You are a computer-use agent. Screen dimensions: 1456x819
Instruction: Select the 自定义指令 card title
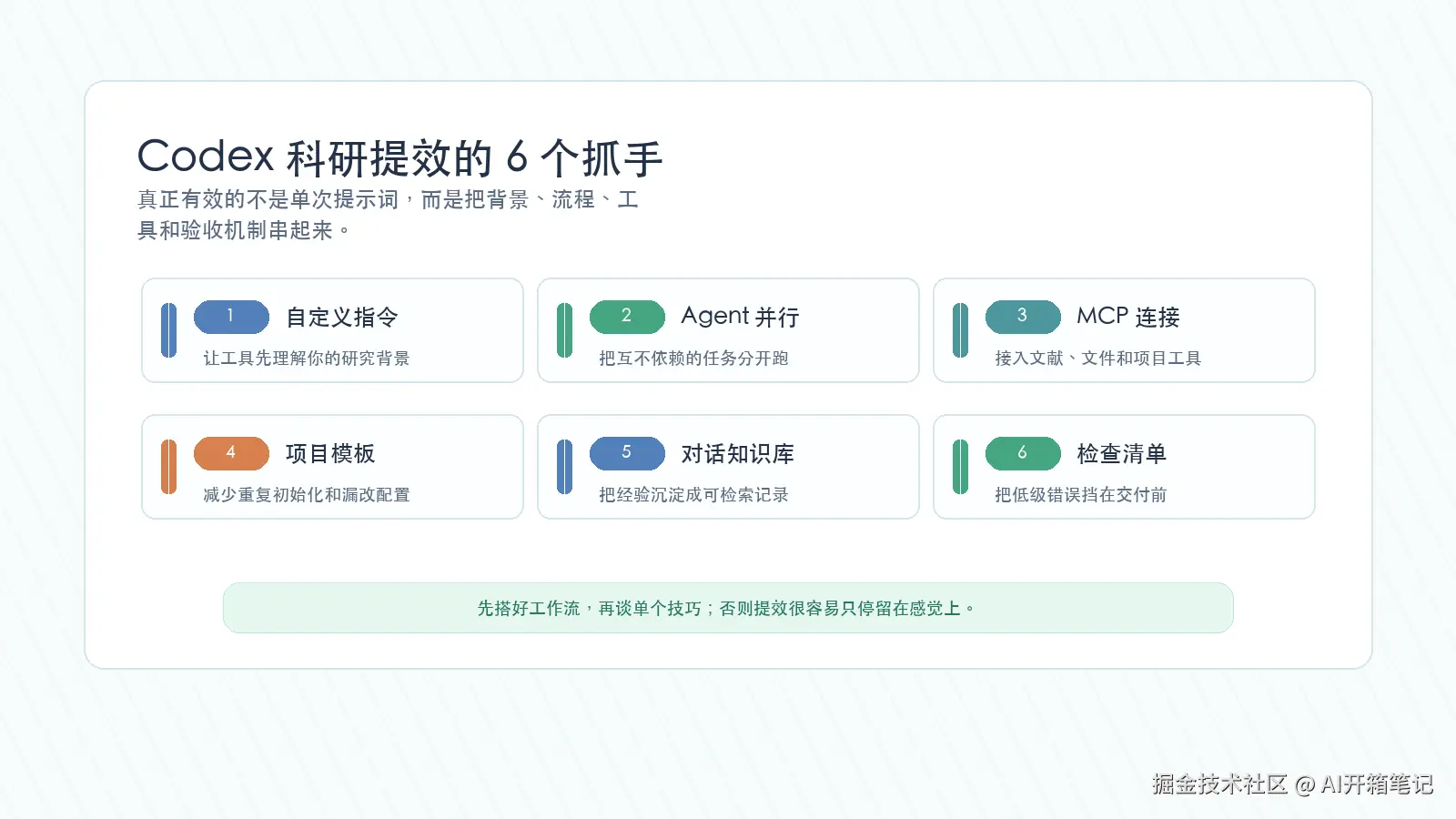[x=342, y=317]
